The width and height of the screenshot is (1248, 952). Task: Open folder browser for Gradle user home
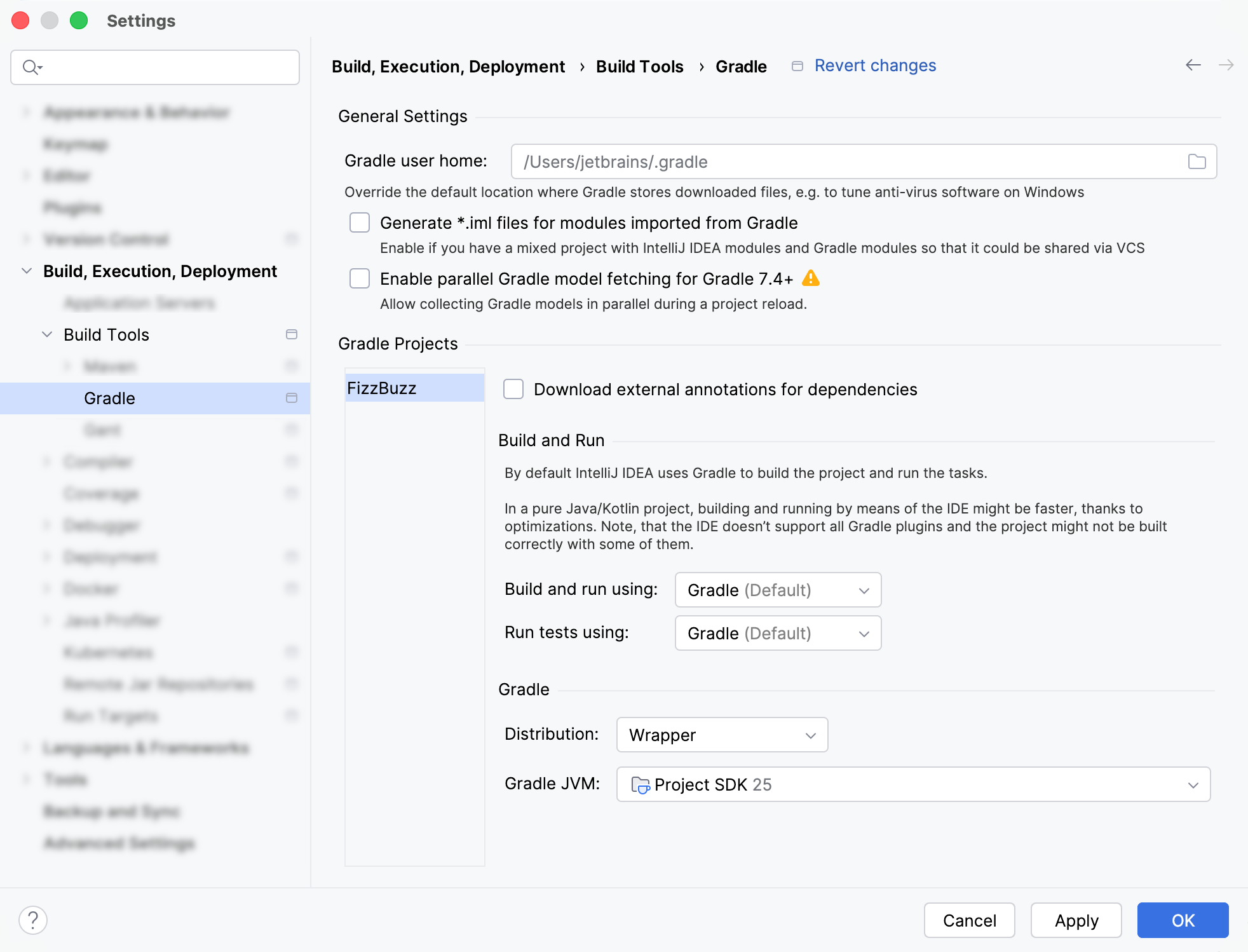pos(1197,161)
